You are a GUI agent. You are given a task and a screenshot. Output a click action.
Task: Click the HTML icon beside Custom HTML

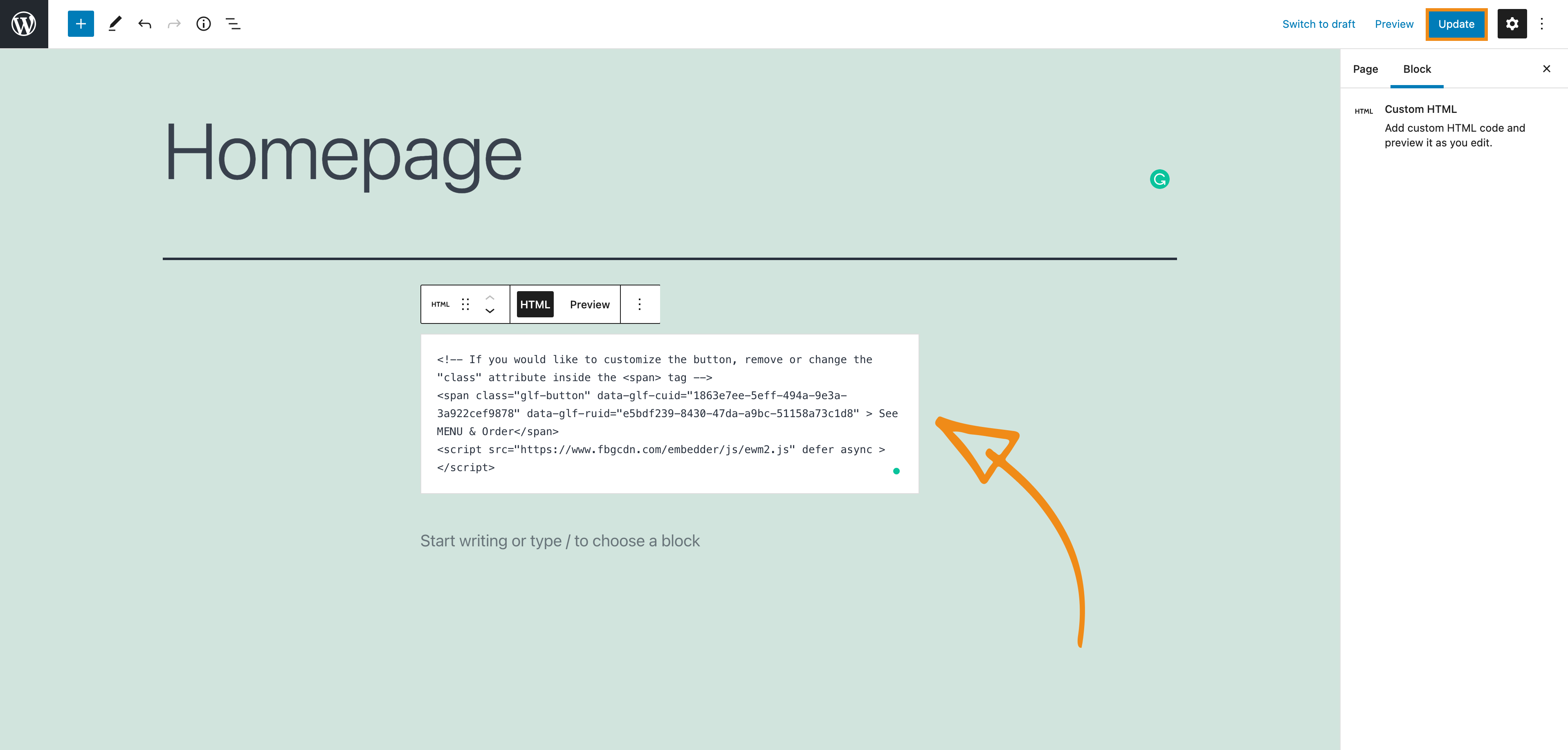tap(1364, 111)
